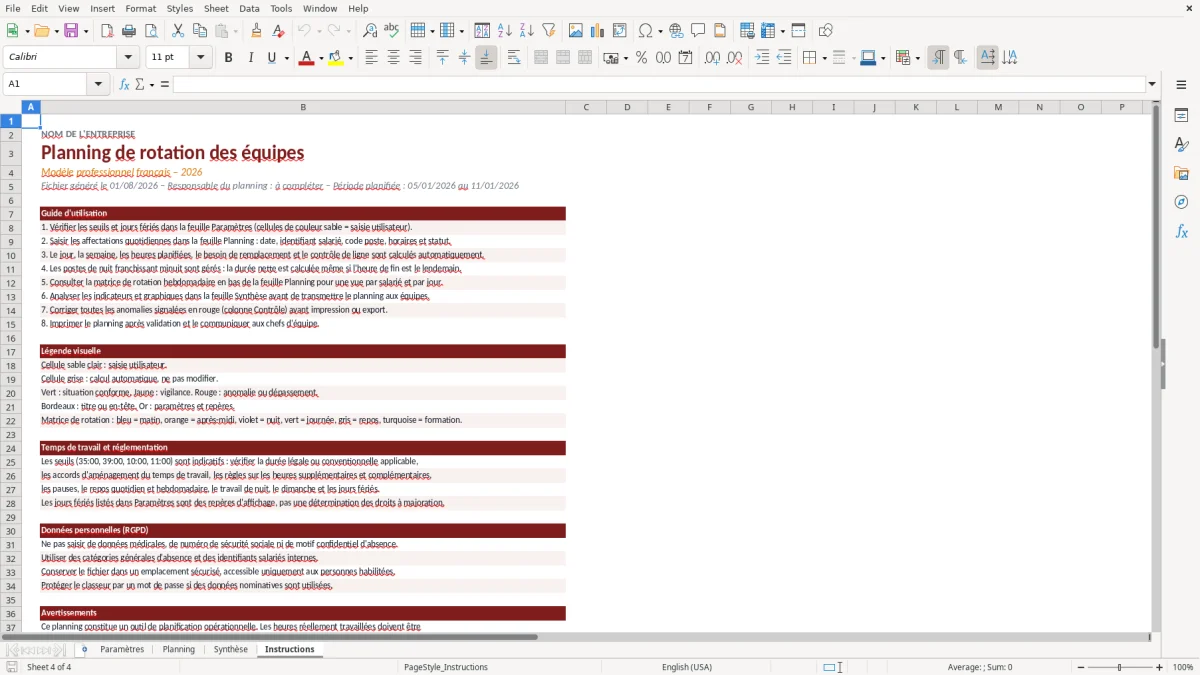Viewport: 1200px width, 675px height.
Task: Insert image from toolbar
Action: point(575,31)
